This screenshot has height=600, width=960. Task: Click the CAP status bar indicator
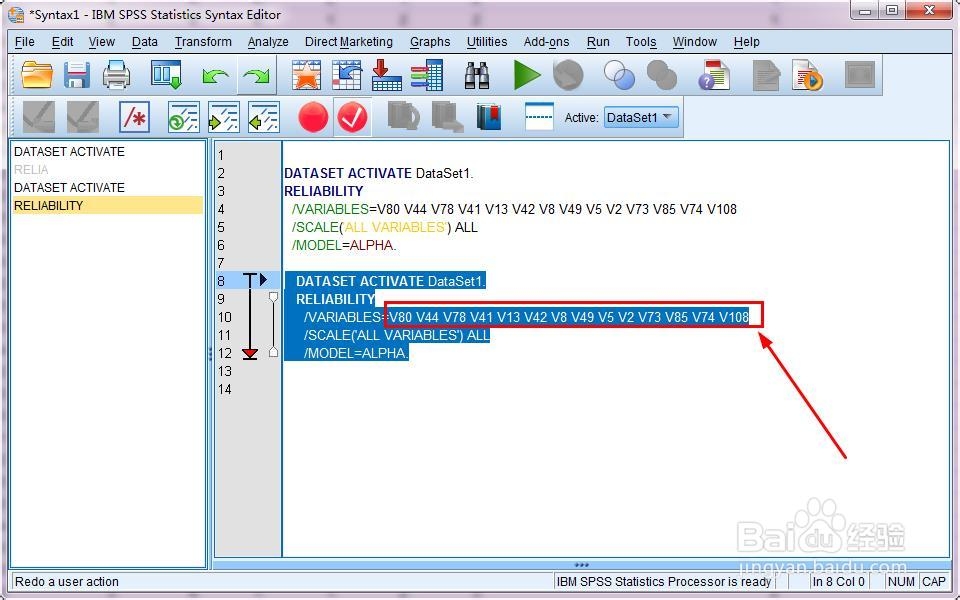(x=934, y=582)
